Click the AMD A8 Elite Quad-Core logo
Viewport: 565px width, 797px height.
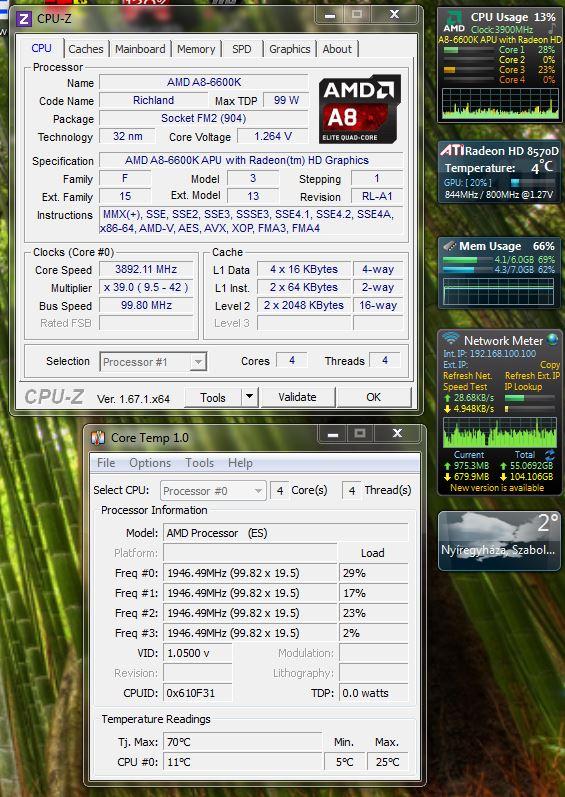click(360, 109)
